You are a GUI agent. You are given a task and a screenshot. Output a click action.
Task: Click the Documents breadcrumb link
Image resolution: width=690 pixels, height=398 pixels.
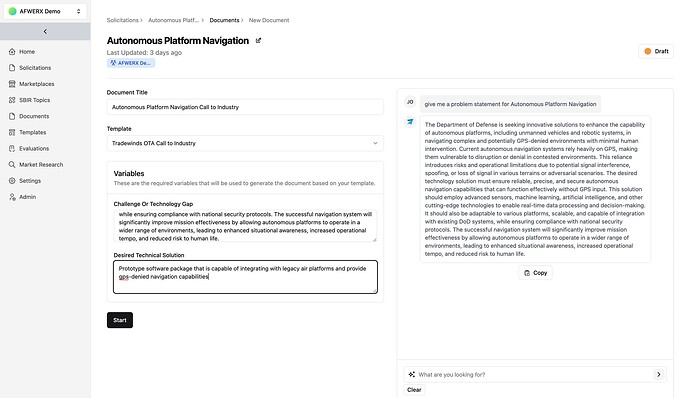224,20
